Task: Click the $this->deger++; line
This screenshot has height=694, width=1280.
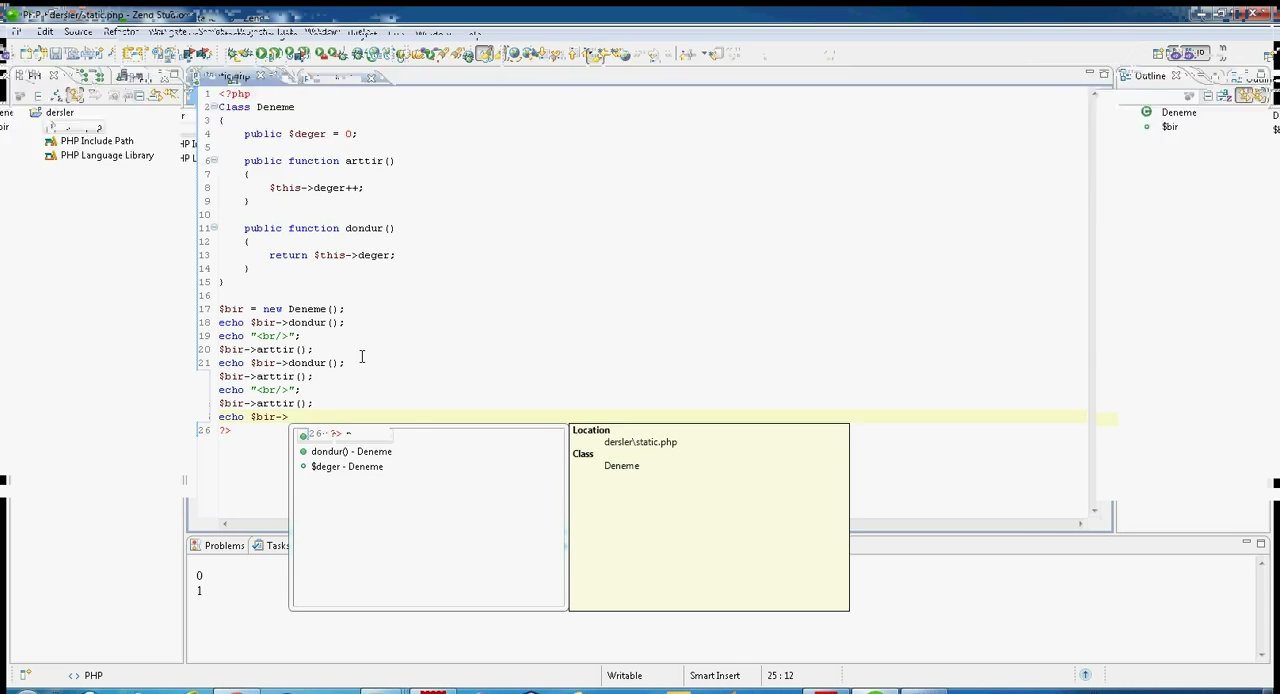Action: [x=316, y=188]
